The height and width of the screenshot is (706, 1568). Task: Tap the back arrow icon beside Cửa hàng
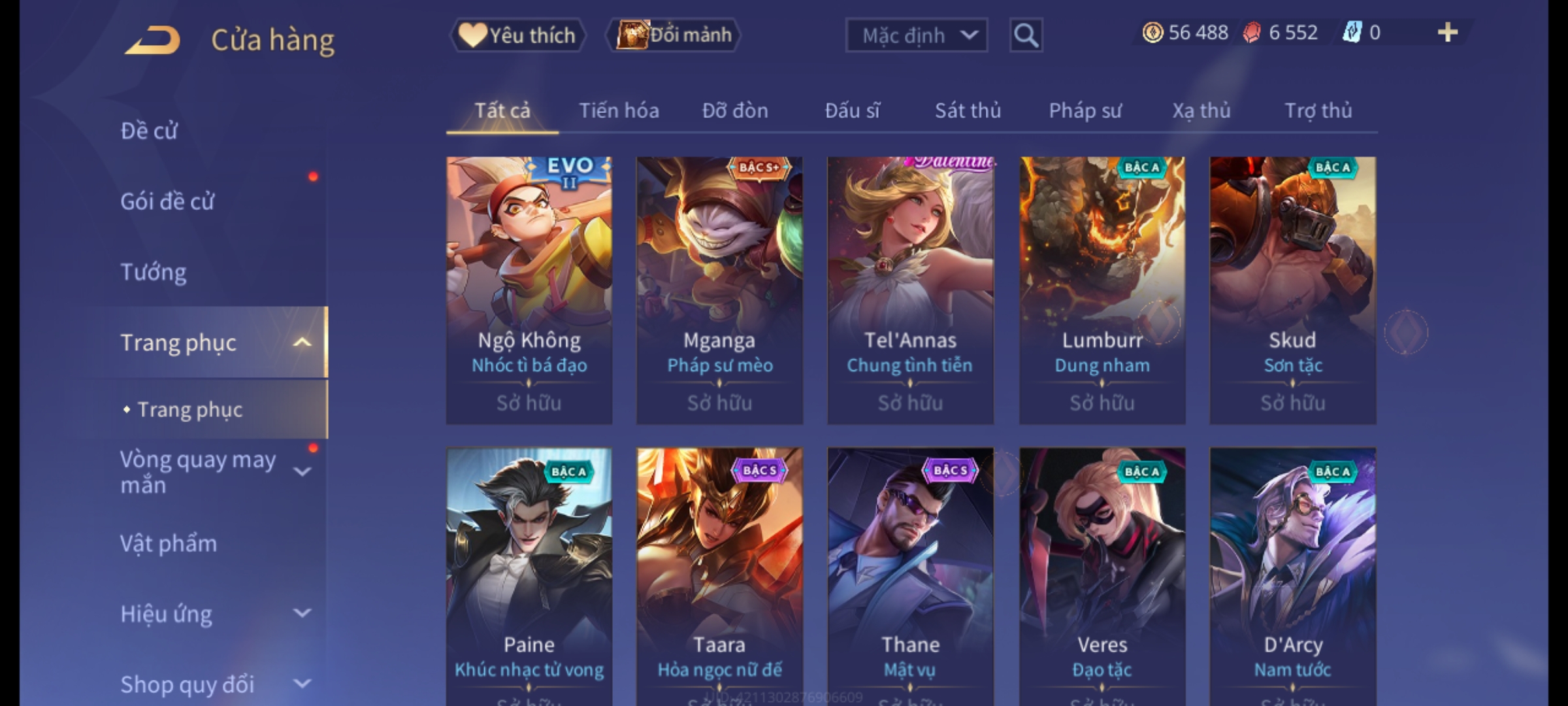click(153, 41)
